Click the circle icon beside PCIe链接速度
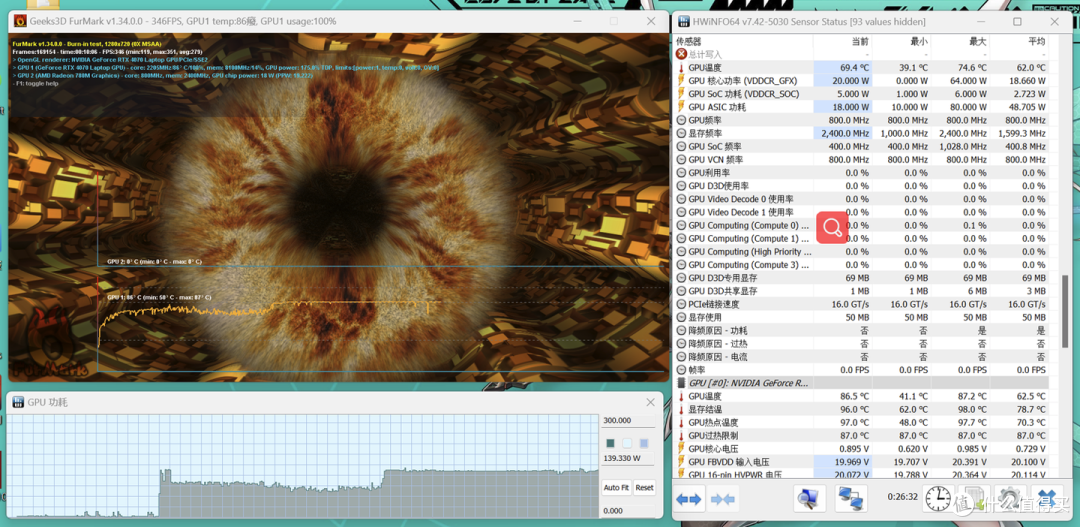 pos(682,304)
